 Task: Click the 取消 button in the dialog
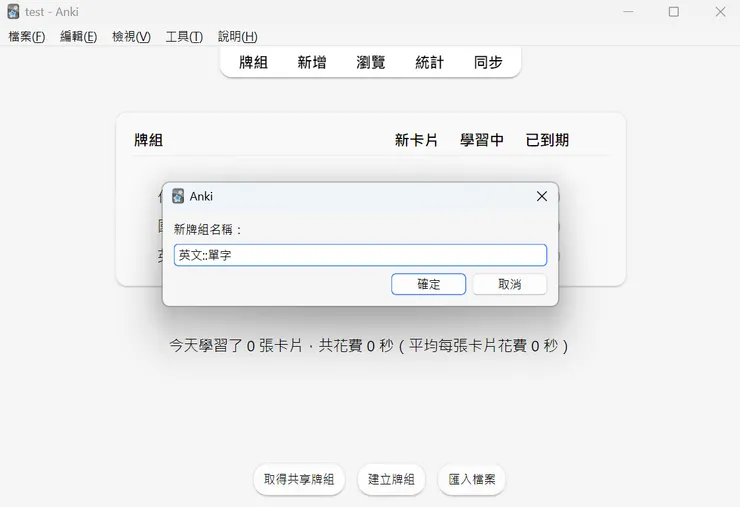click(x=510, y=284)
